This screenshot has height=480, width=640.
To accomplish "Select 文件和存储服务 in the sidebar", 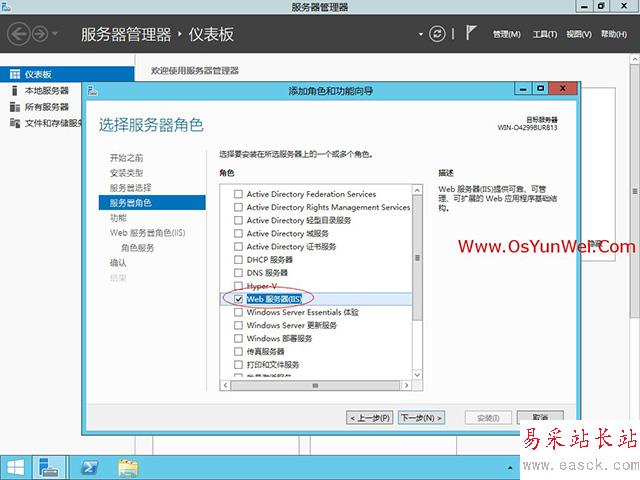I will pos(53,123).
